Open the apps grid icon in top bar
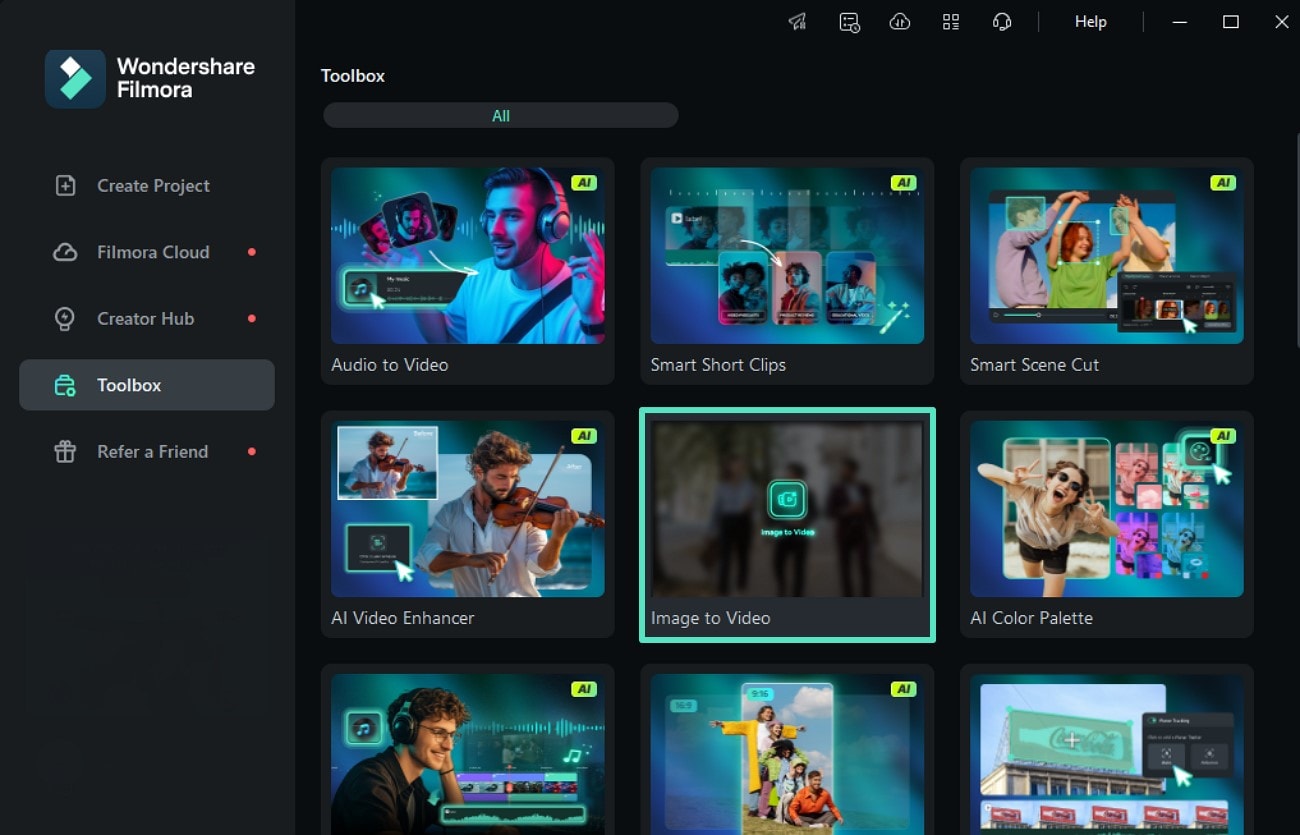This screenshot has height=835, width=1300. (951, 22)
